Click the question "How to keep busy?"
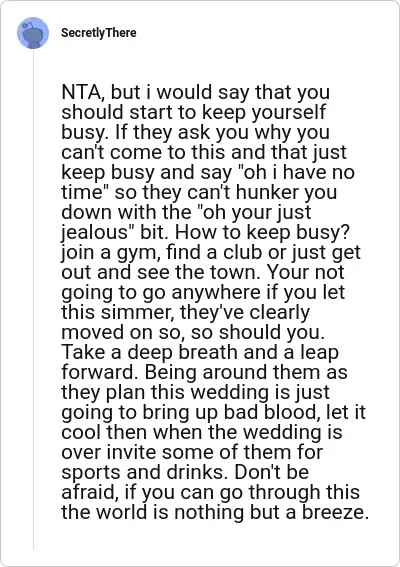 point(263,232)
